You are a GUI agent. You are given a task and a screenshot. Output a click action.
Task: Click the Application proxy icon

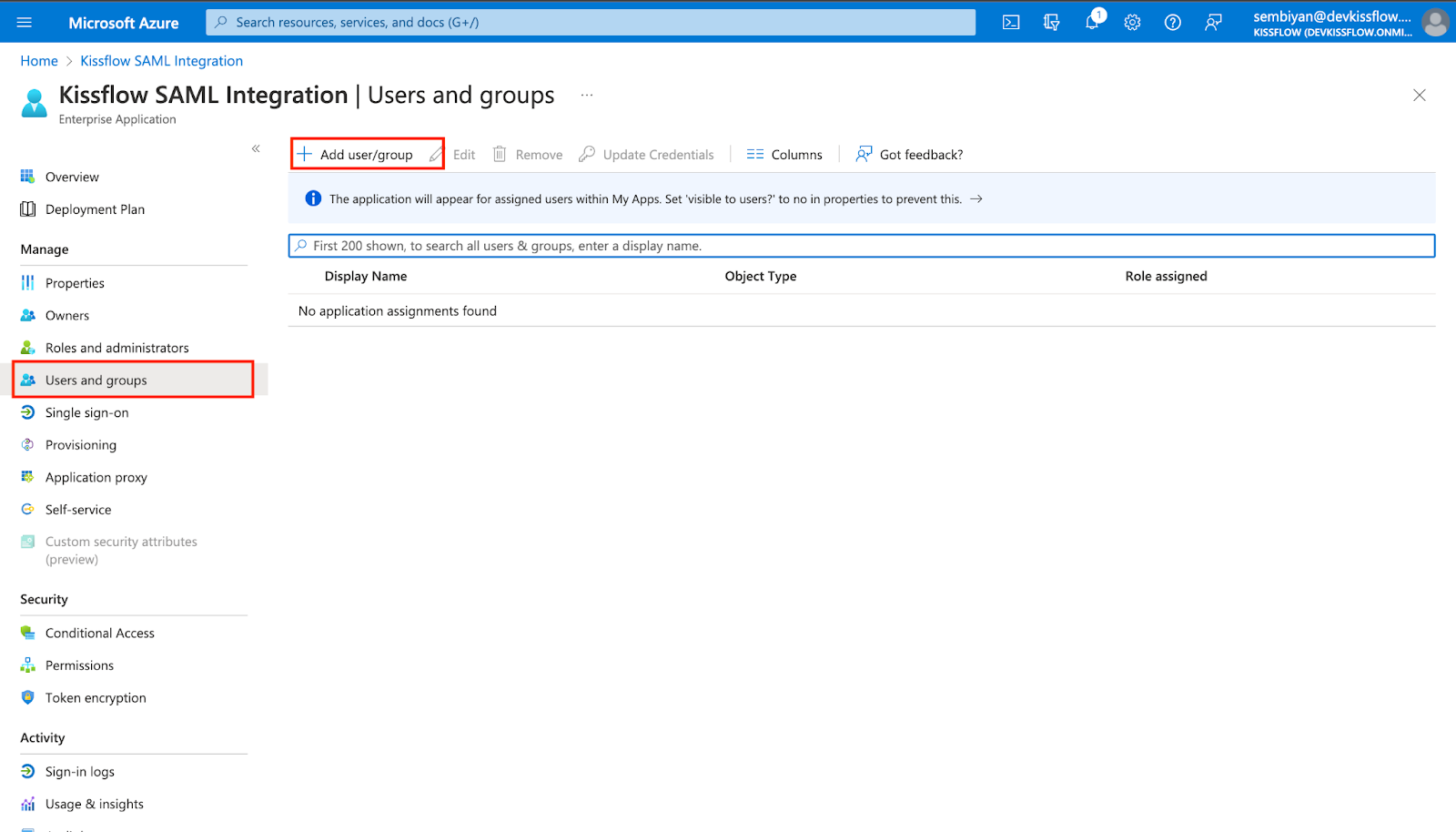click(27, 477)
